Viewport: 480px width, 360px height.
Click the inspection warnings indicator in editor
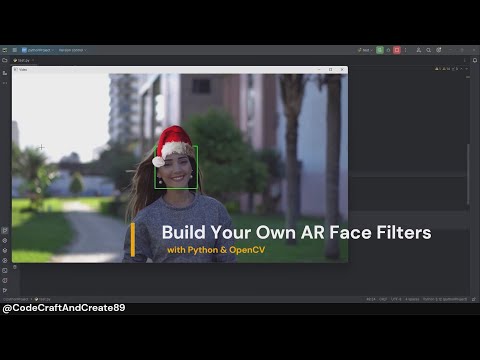[447, 69]
